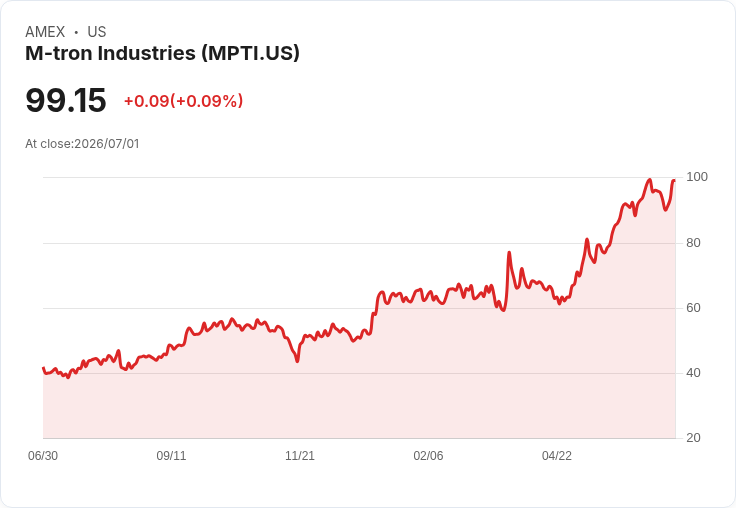The height and width of the screenshot is (508, 736).
Task: Click the AMEX exchange label
Action: (x=45, y=32)
